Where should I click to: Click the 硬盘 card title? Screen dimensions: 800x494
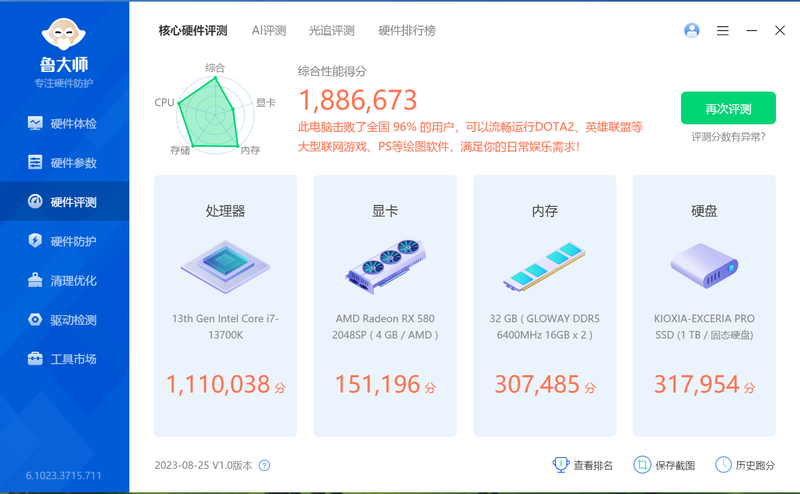coord(704,211)
